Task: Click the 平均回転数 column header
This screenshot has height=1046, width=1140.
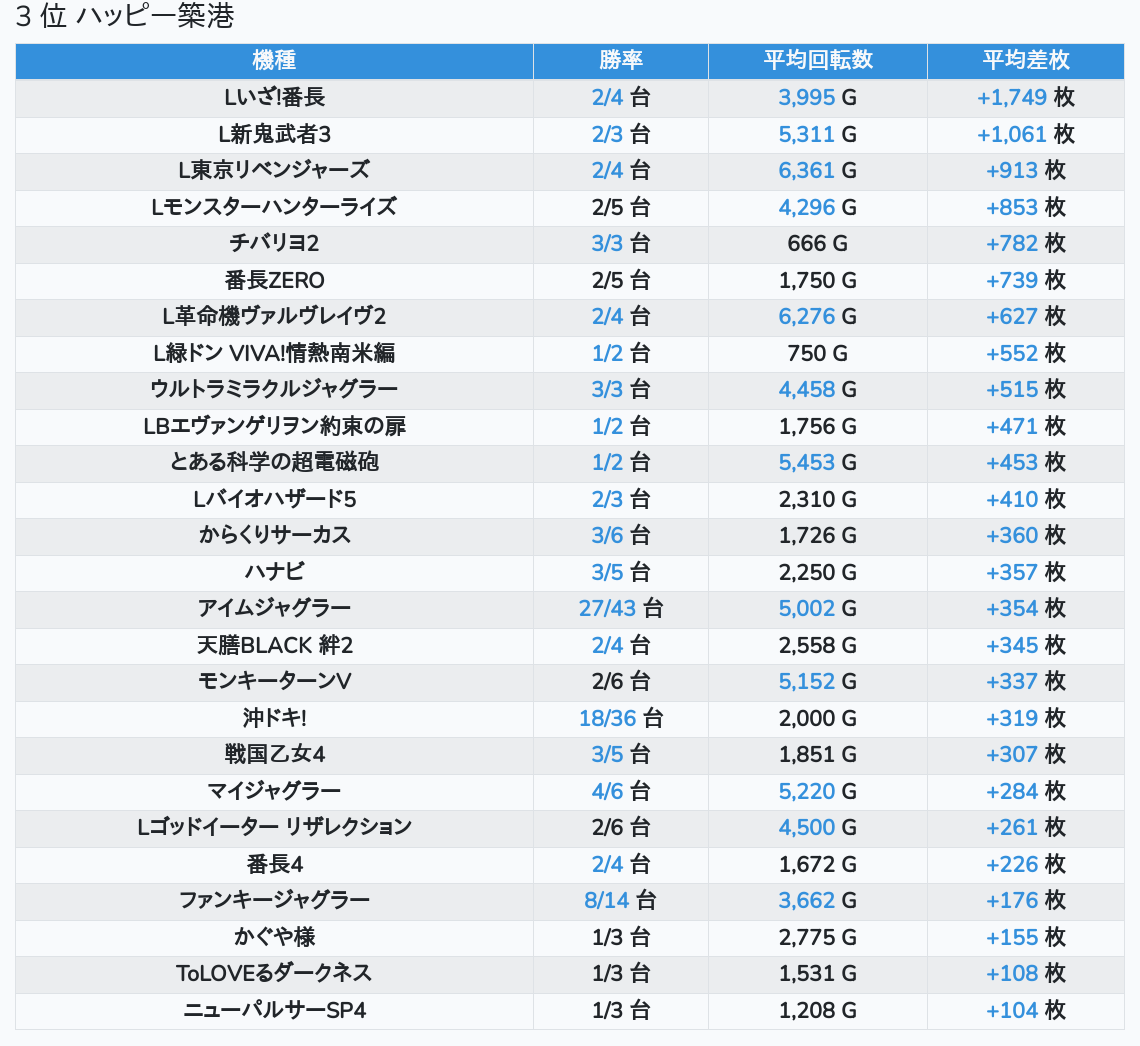Action: pyautogui.click(x=817, y=60)
